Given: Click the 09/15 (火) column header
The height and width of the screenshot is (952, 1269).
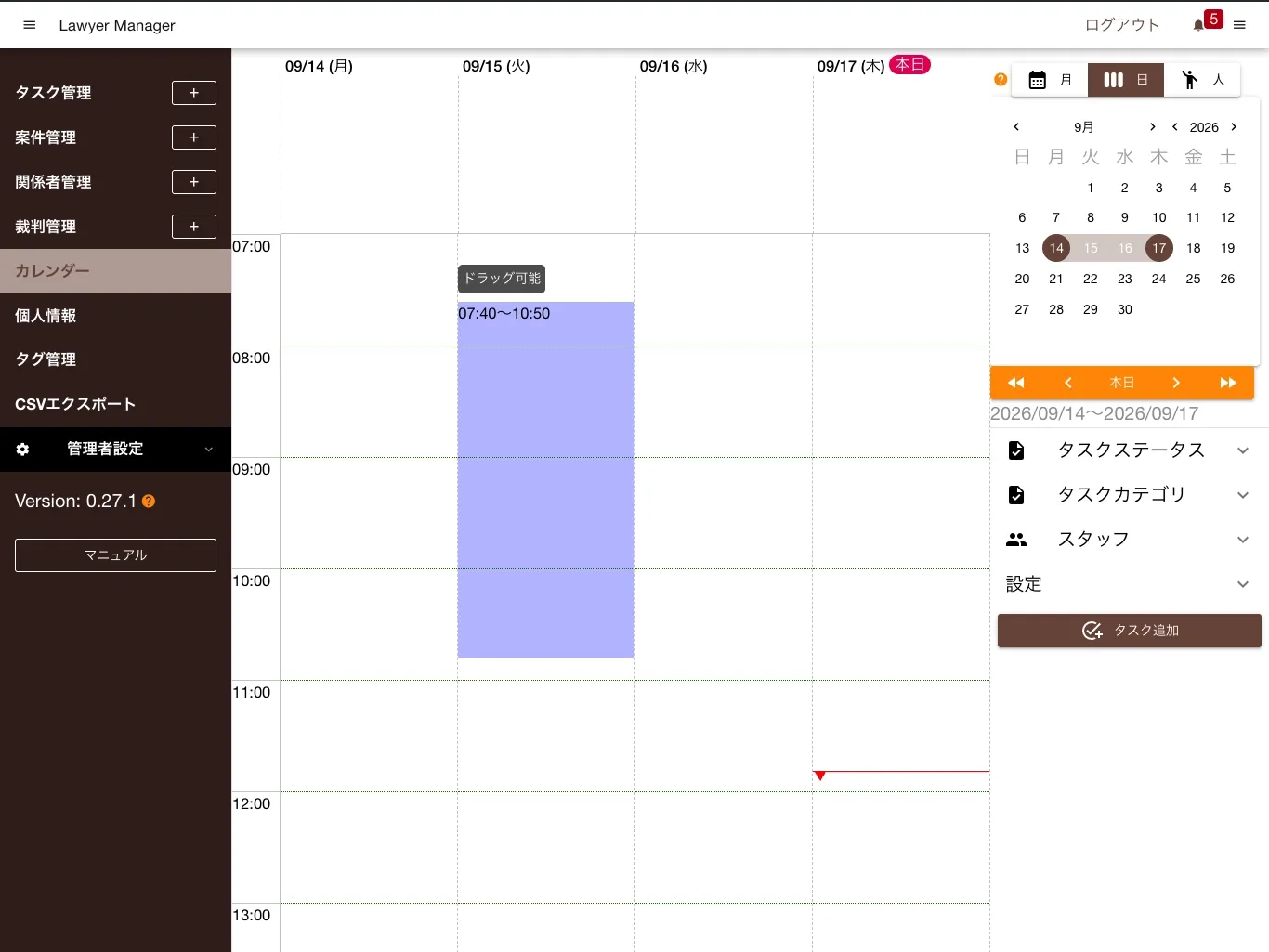Looking at the screenshot, I should [496, 66].
